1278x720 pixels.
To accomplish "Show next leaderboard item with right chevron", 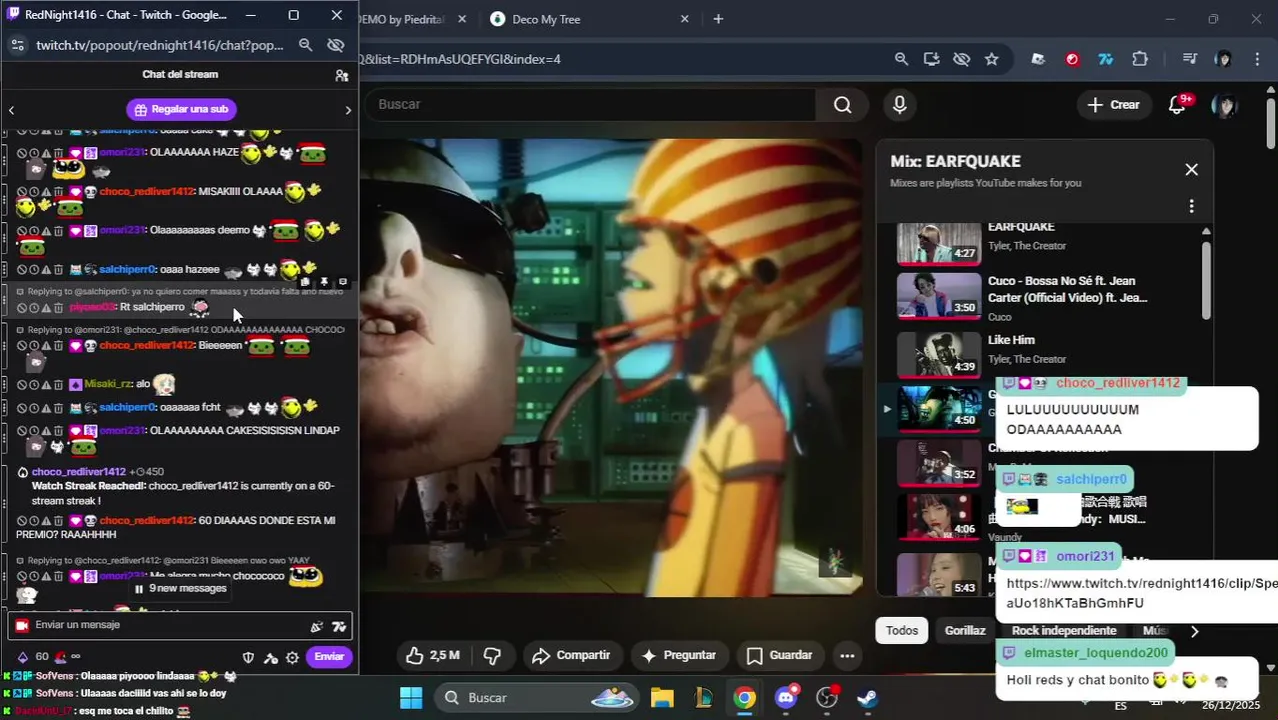I will pyautogui.click(x=348, y=110).
